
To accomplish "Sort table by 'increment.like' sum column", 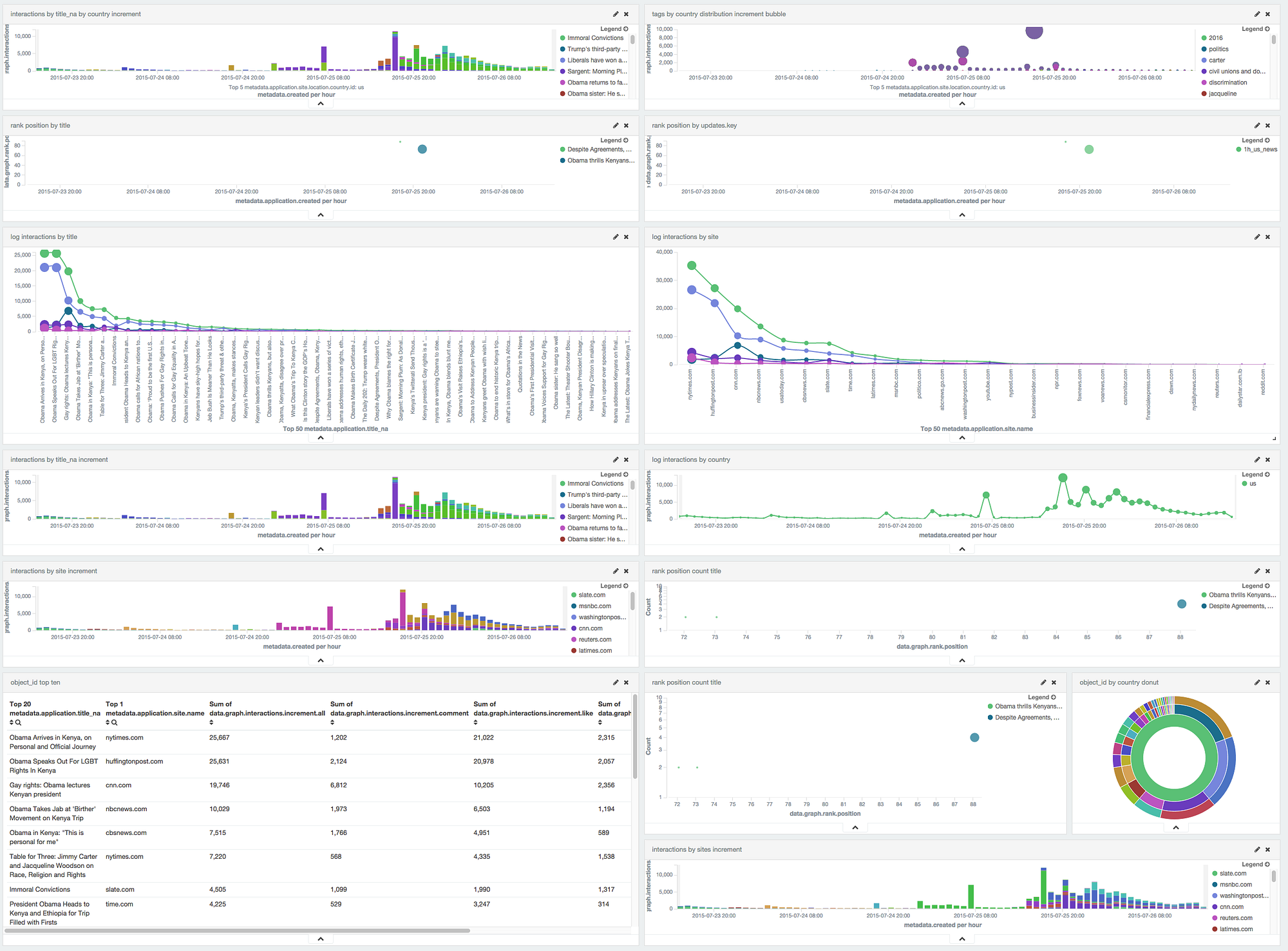I will point(476,723).
